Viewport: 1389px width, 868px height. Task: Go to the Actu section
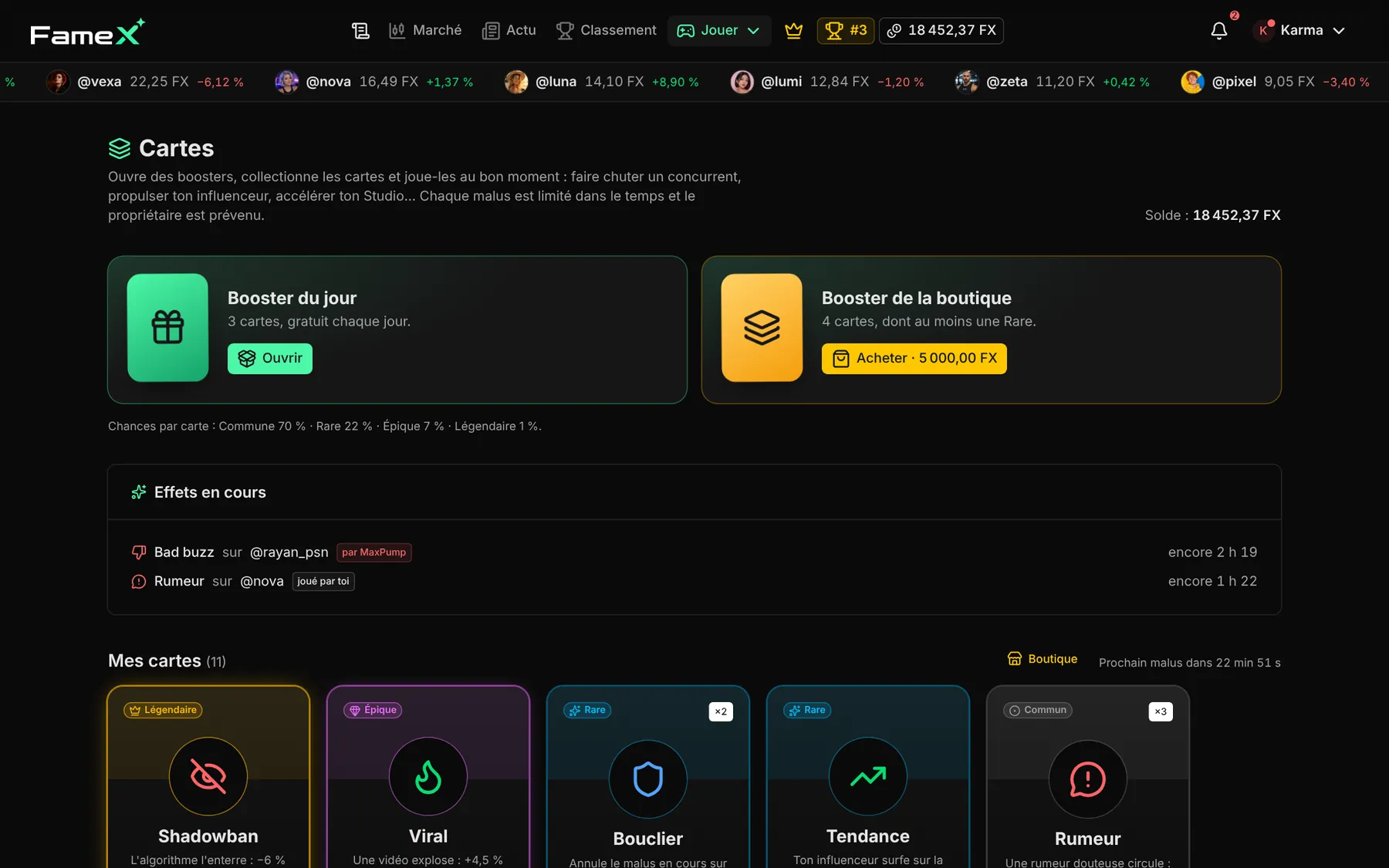[x=509, y=31]
